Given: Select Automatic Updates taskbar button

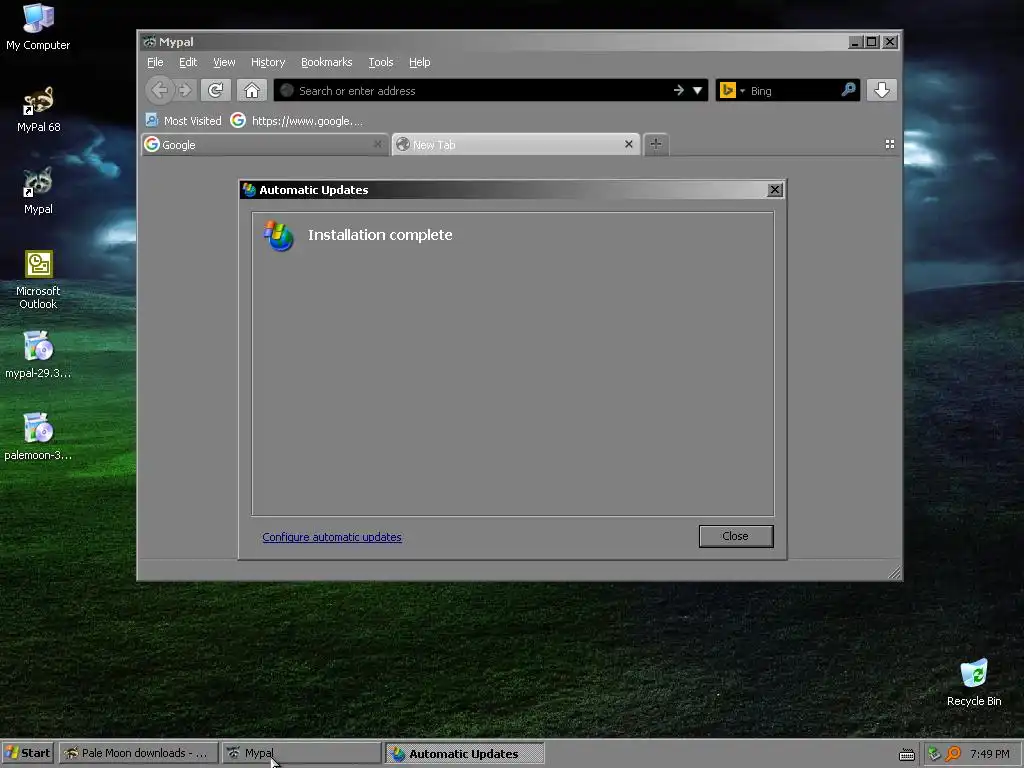Looking at the screenshot, I should coord(464,754).
